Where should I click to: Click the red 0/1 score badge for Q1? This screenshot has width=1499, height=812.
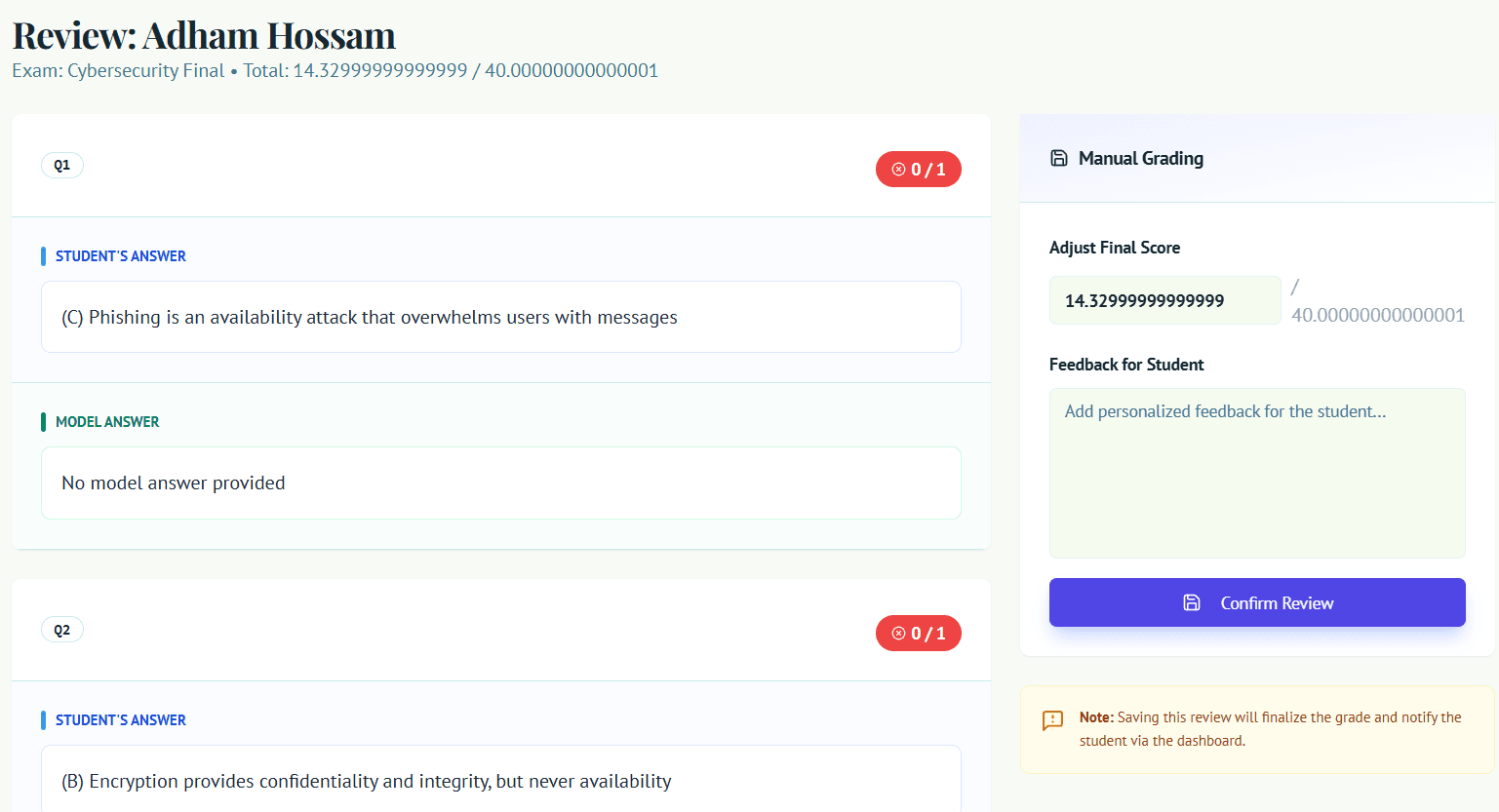click(x=918, y=169)
